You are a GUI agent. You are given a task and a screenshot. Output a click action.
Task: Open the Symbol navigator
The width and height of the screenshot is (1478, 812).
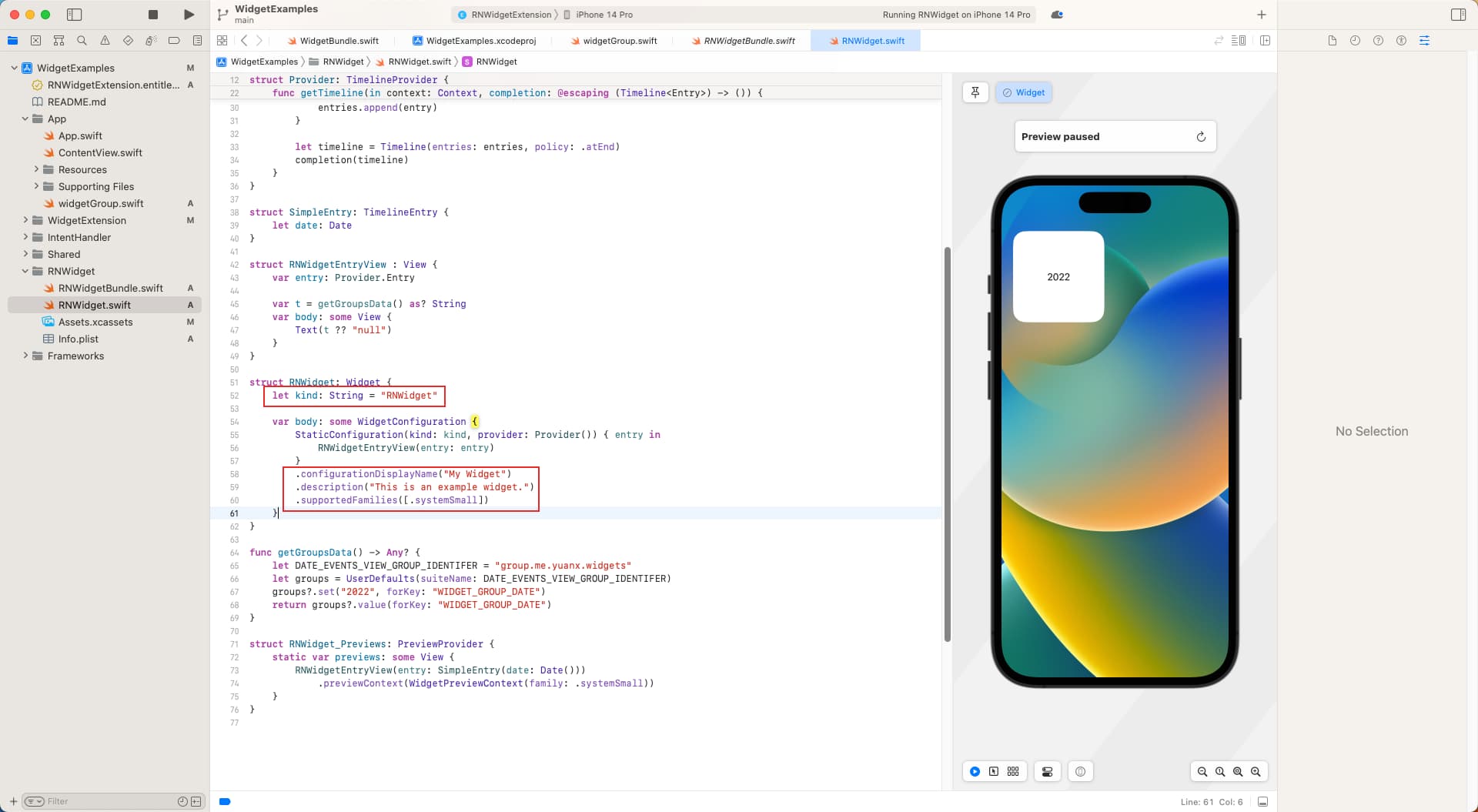(59, 40)
